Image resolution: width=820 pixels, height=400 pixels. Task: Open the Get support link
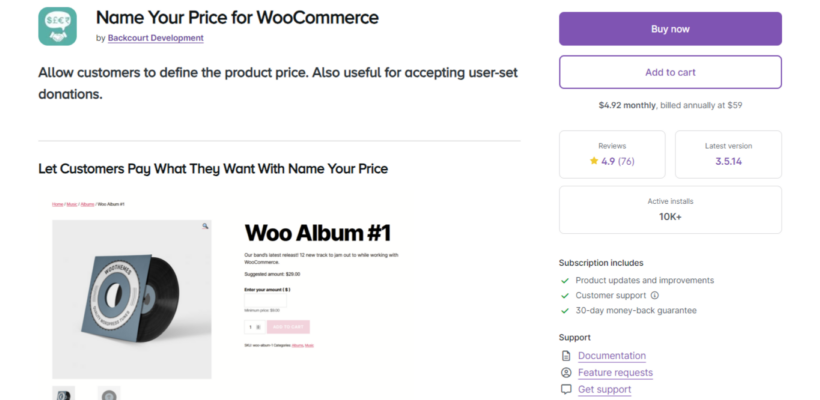point(605,390)
